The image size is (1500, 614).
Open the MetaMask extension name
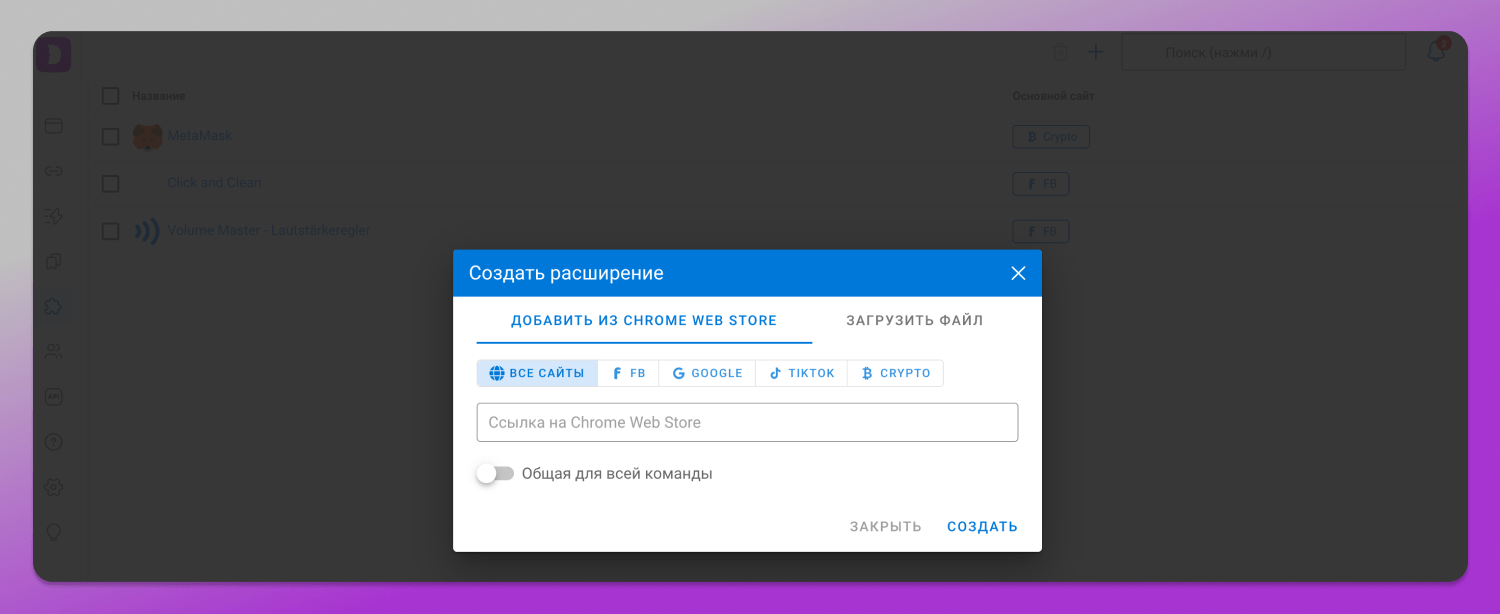200,135
